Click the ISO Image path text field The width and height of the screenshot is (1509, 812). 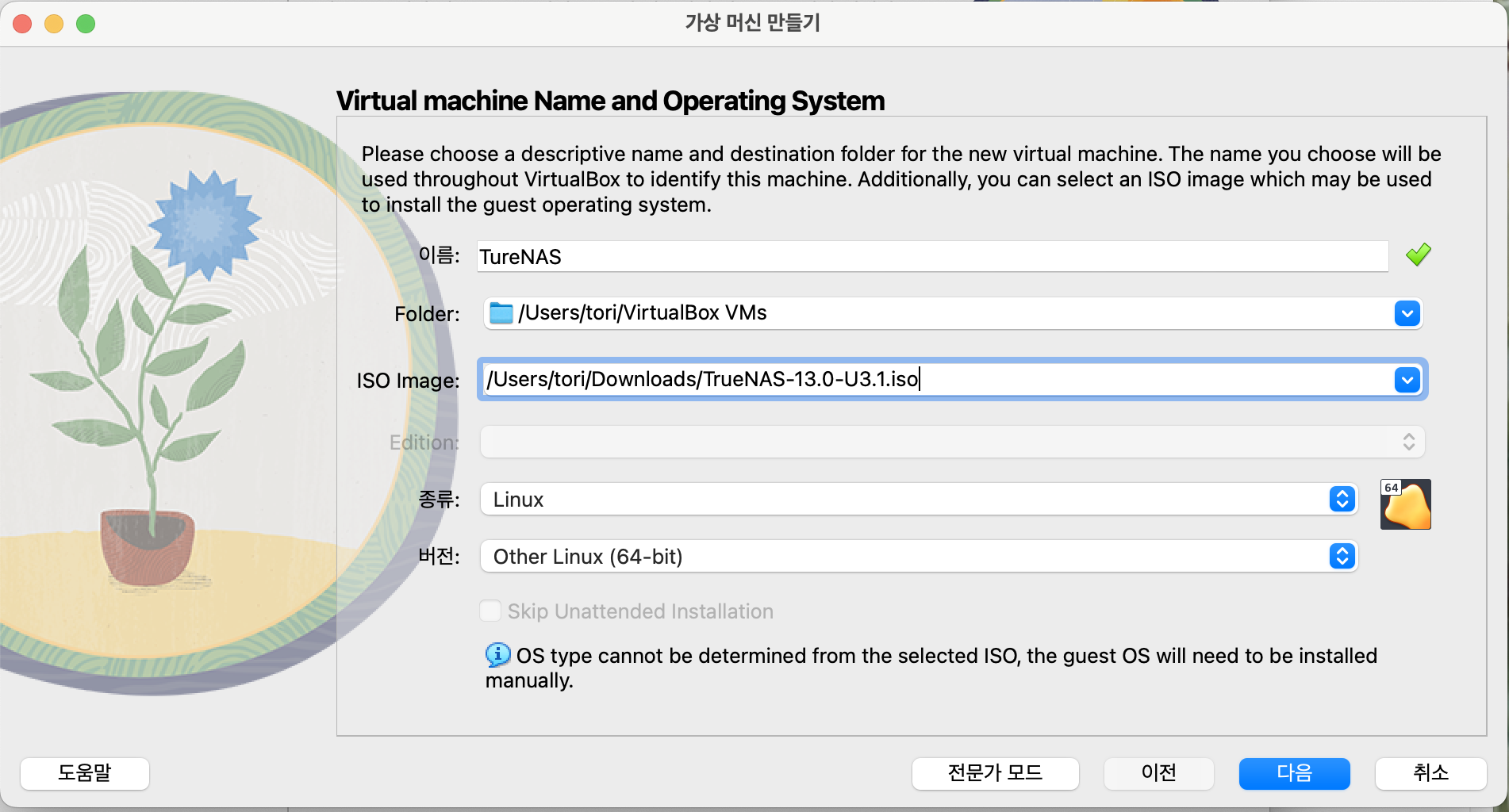pyautogui.click(x=936, y=379)
